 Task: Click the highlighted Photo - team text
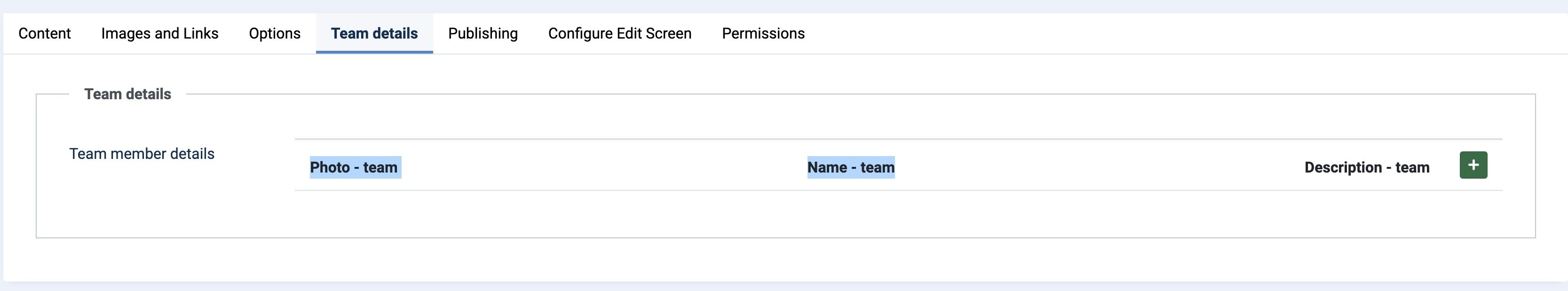point(354,167)
